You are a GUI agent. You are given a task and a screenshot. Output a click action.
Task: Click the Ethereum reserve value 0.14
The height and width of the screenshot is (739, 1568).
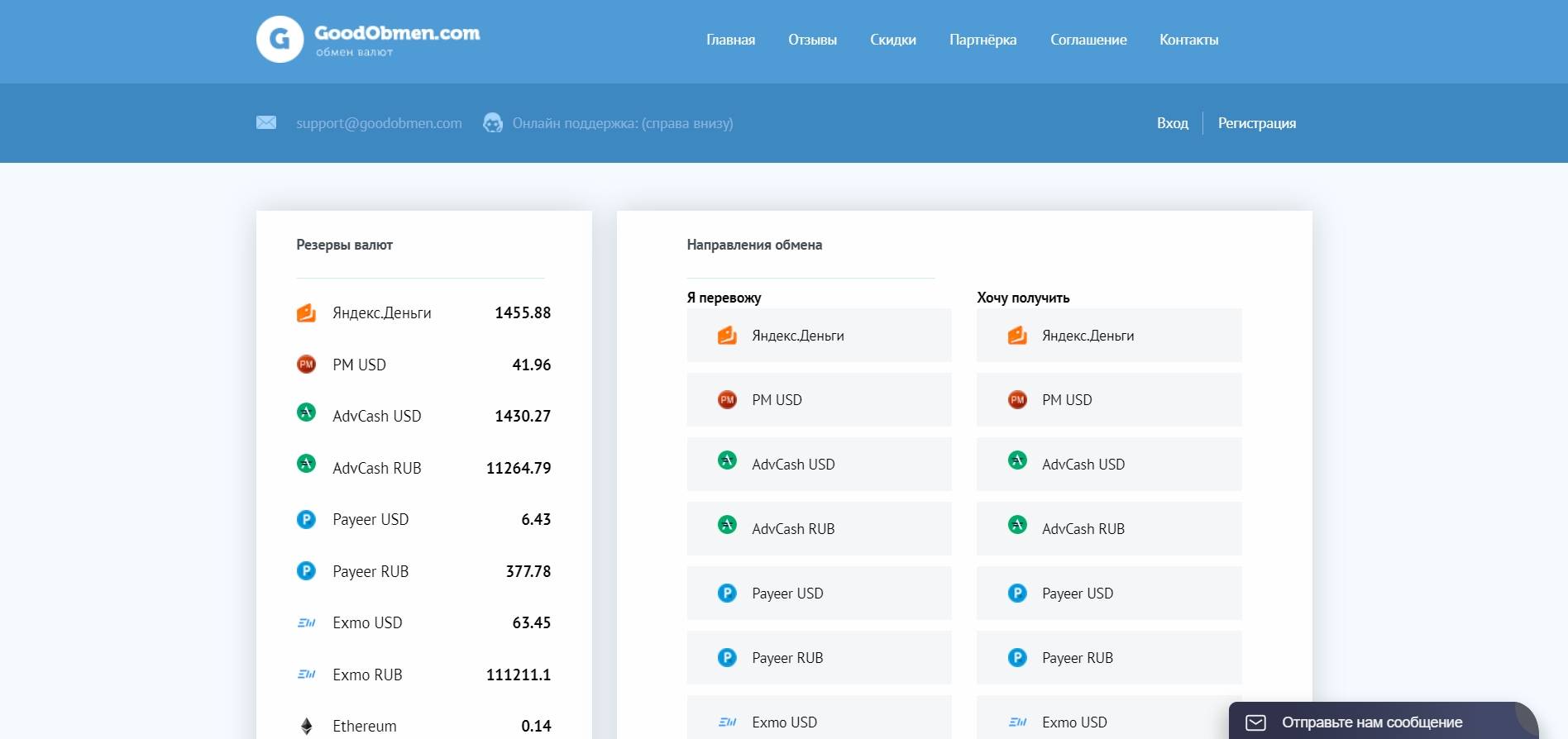pos(536,726)
